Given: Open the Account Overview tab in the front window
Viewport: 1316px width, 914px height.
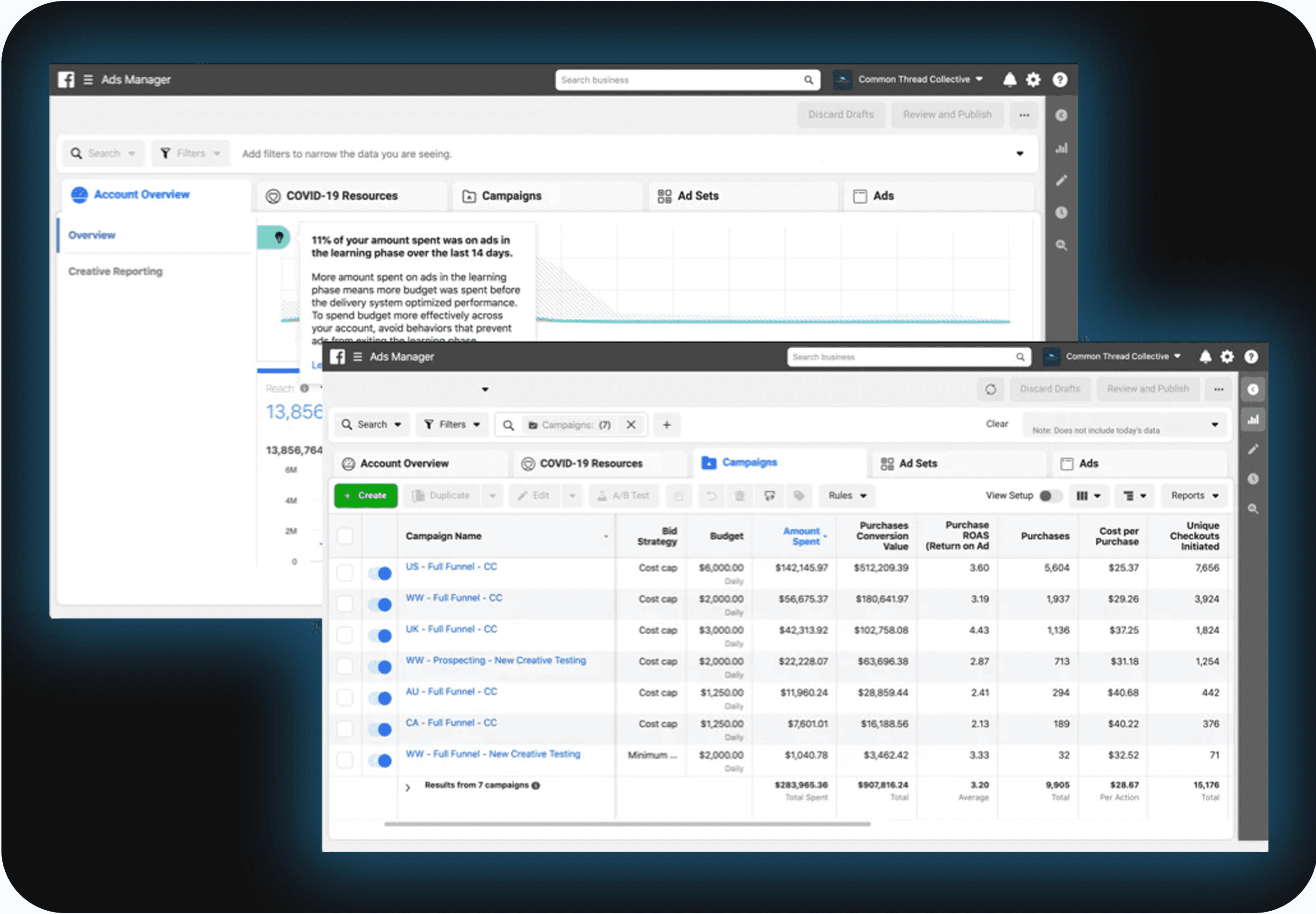Looking at the screenshot, I should [x=421, y=464].
